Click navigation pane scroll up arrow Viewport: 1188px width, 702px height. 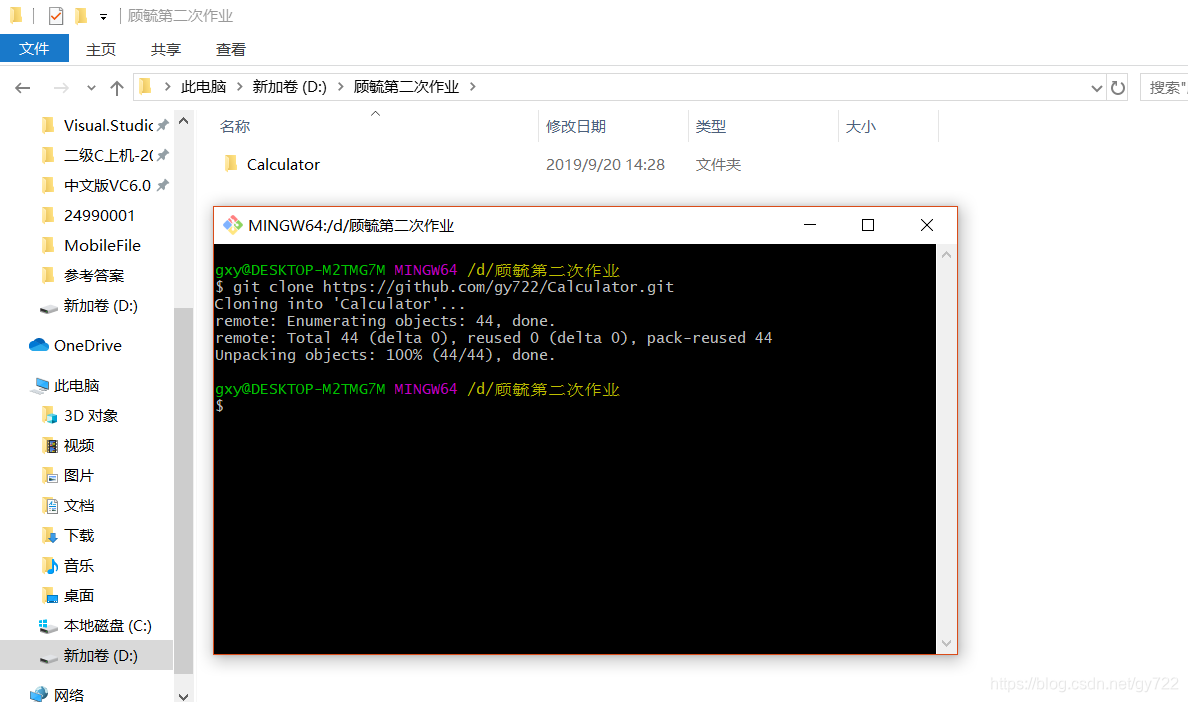tap(183, 121)
